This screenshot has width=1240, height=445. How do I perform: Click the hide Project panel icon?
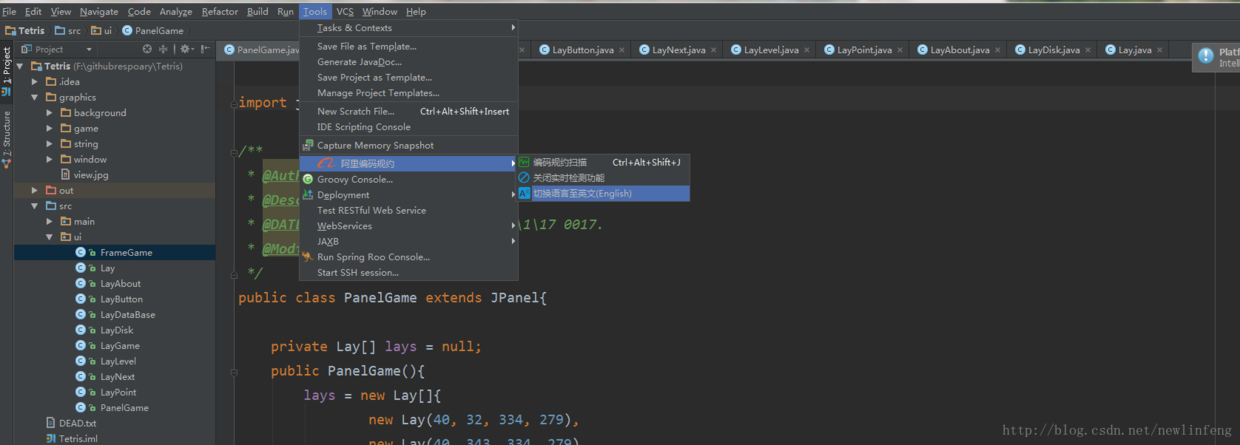pos(203,49)
